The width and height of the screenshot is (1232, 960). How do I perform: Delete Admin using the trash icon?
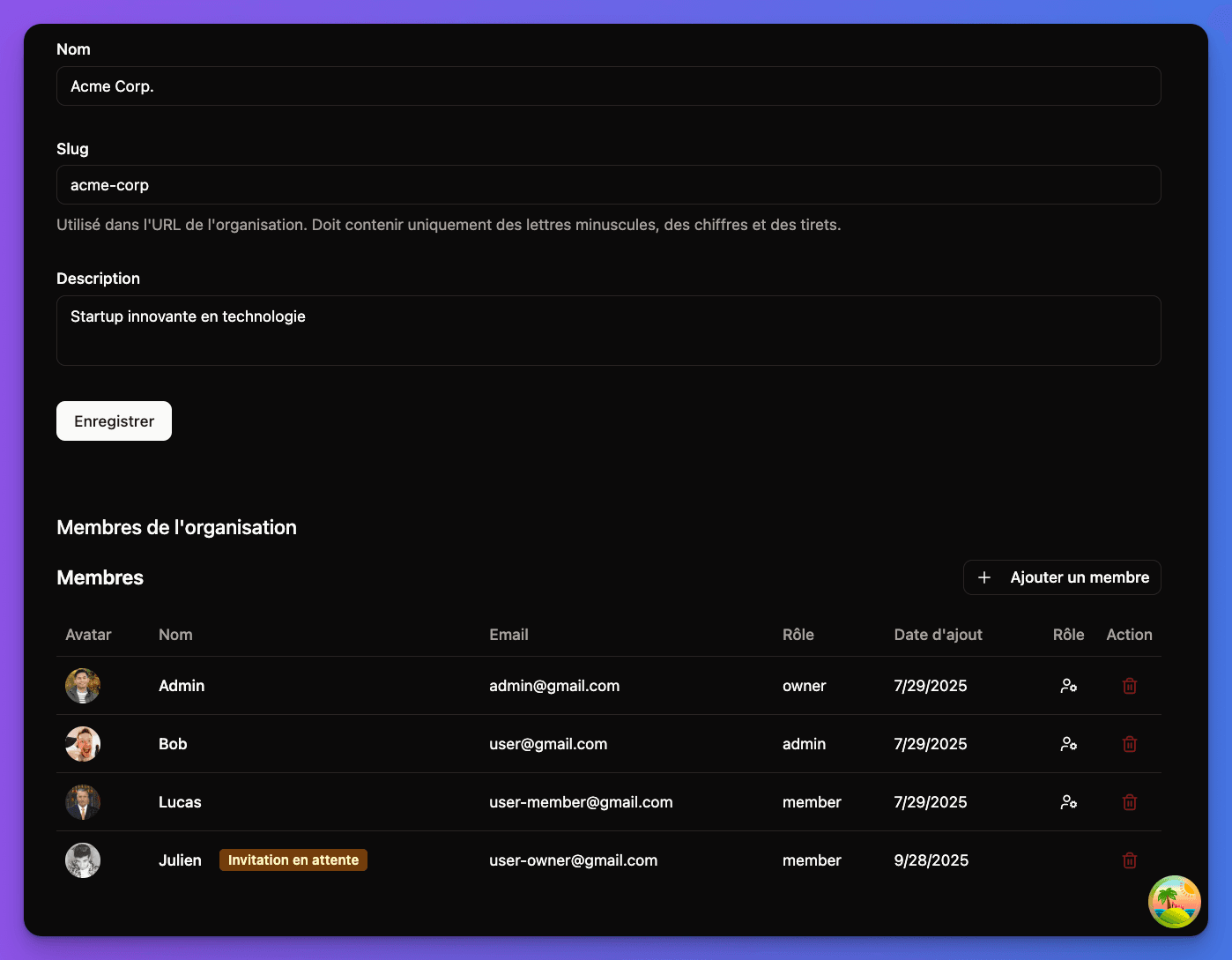(1129, 685)
